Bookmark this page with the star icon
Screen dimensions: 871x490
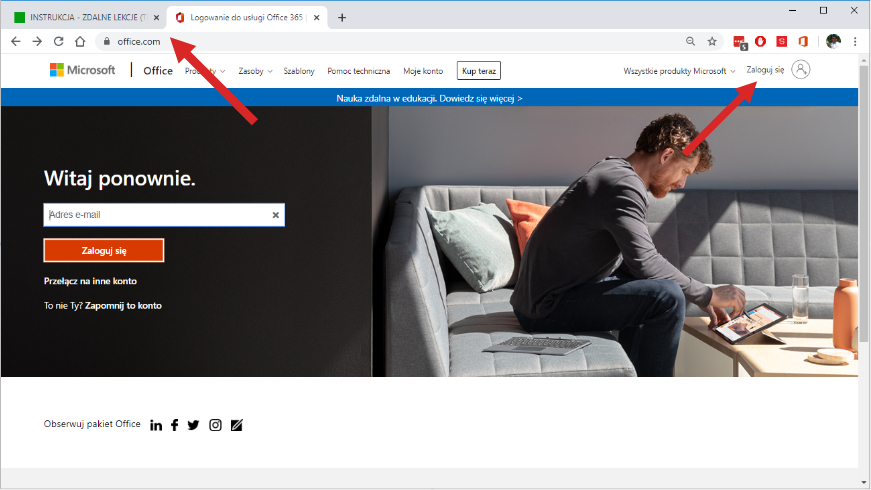pos(712,41)
